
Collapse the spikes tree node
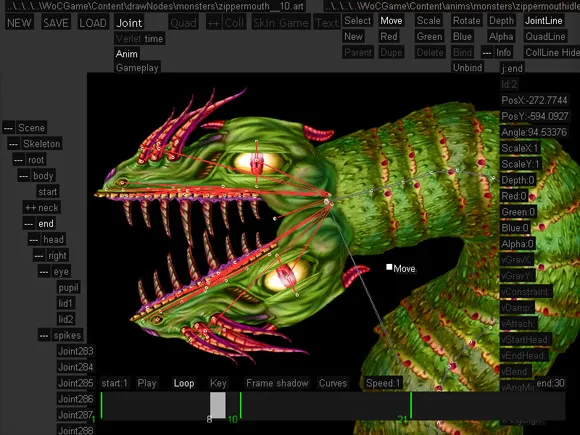point(44,335)
